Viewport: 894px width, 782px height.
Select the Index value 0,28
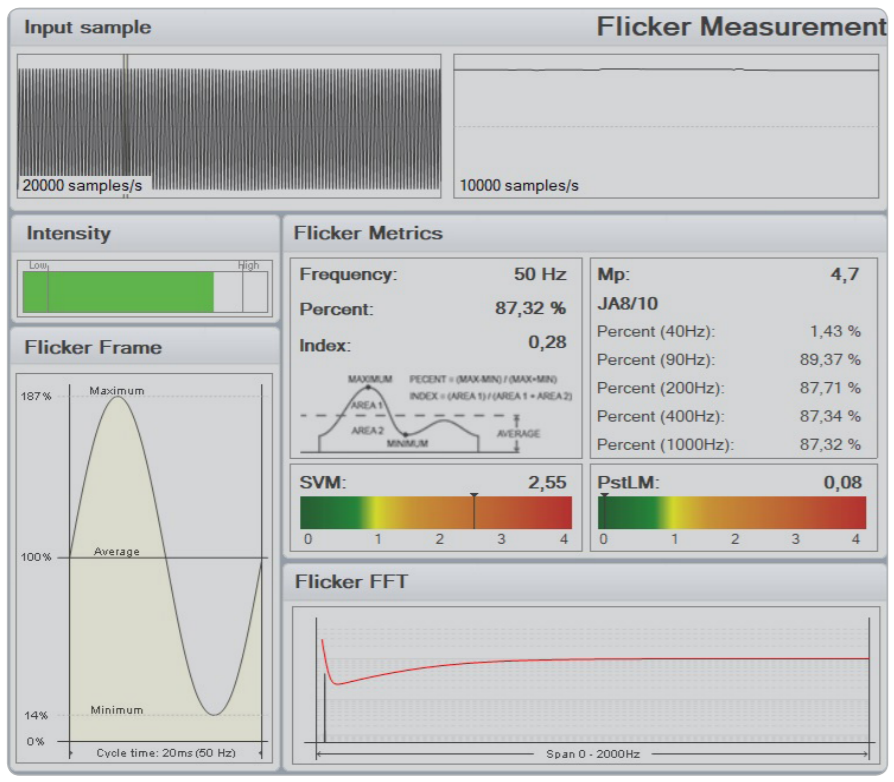point(547,342)
